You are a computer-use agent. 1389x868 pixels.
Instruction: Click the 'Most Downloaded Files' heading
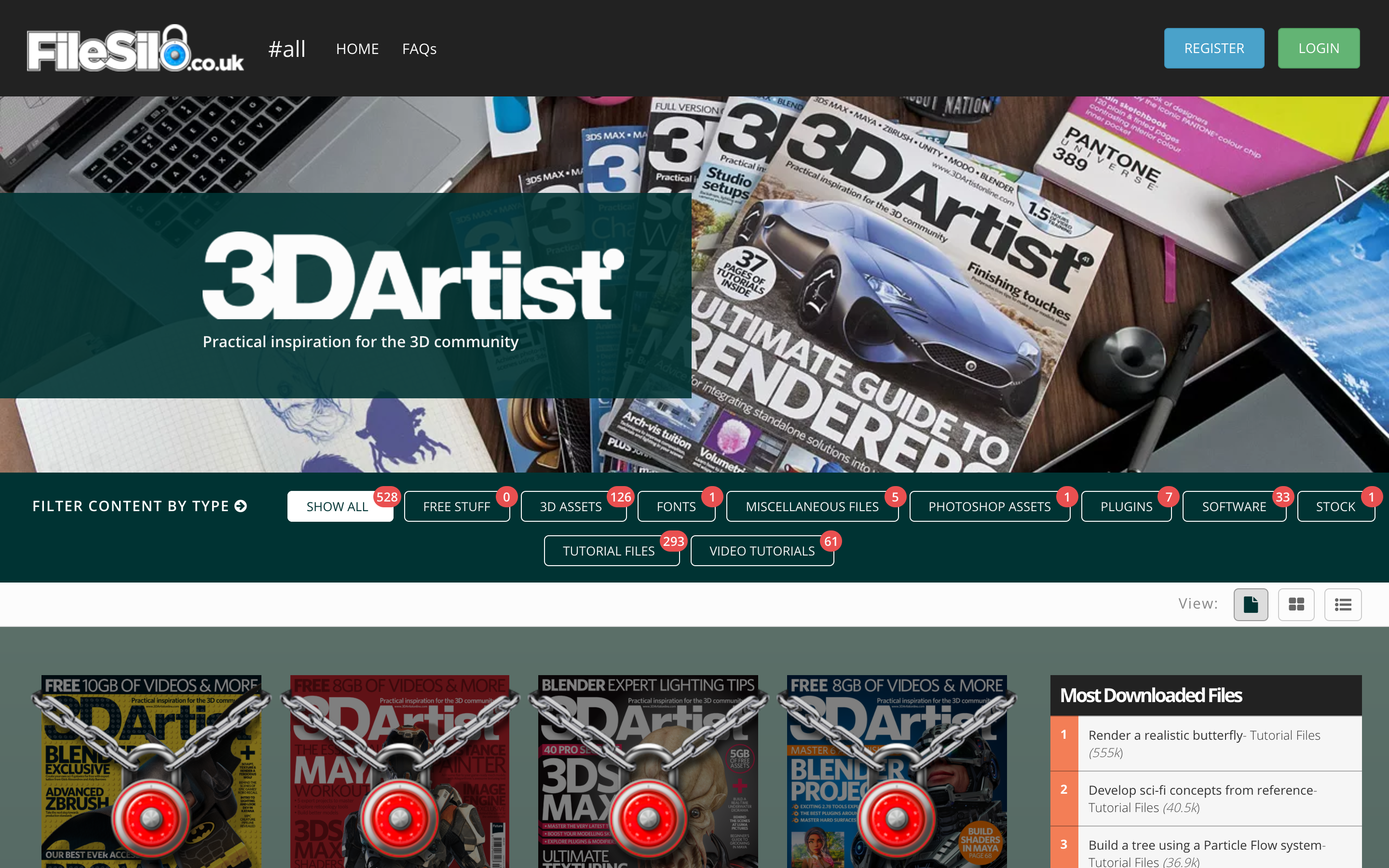[x=1150, y=695]
